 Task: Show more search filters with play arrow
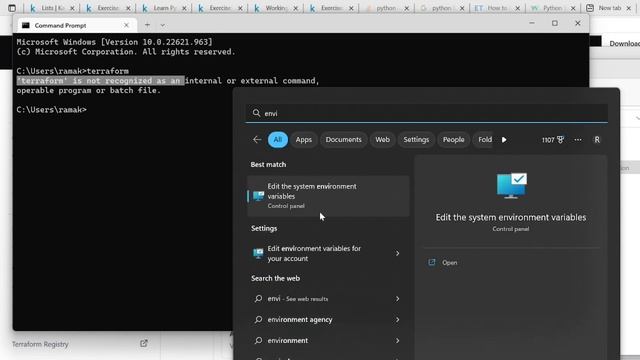(x=504, y=140)
